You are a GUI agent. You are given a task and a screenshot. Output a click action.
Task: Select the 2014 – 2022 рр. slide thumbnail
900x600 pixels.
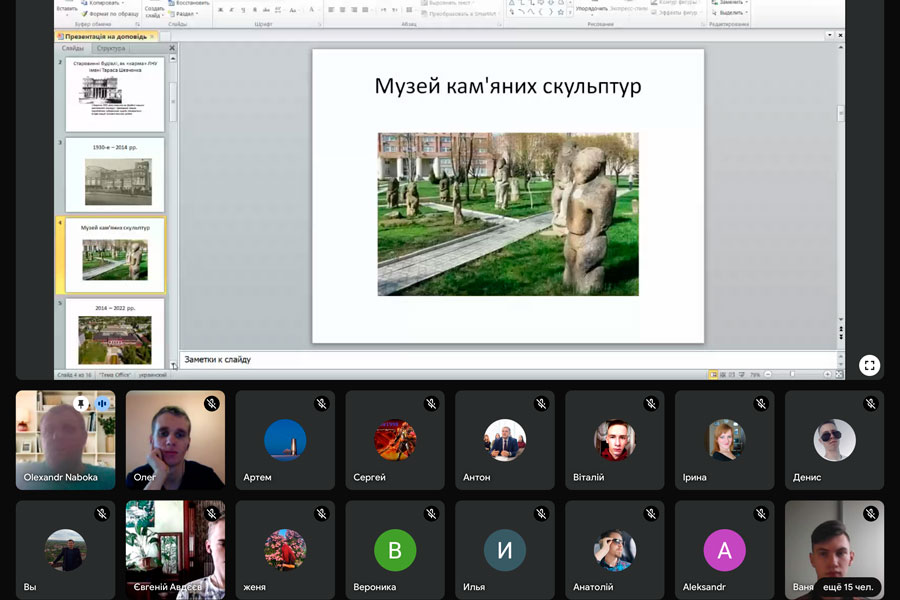click(115, 334)
